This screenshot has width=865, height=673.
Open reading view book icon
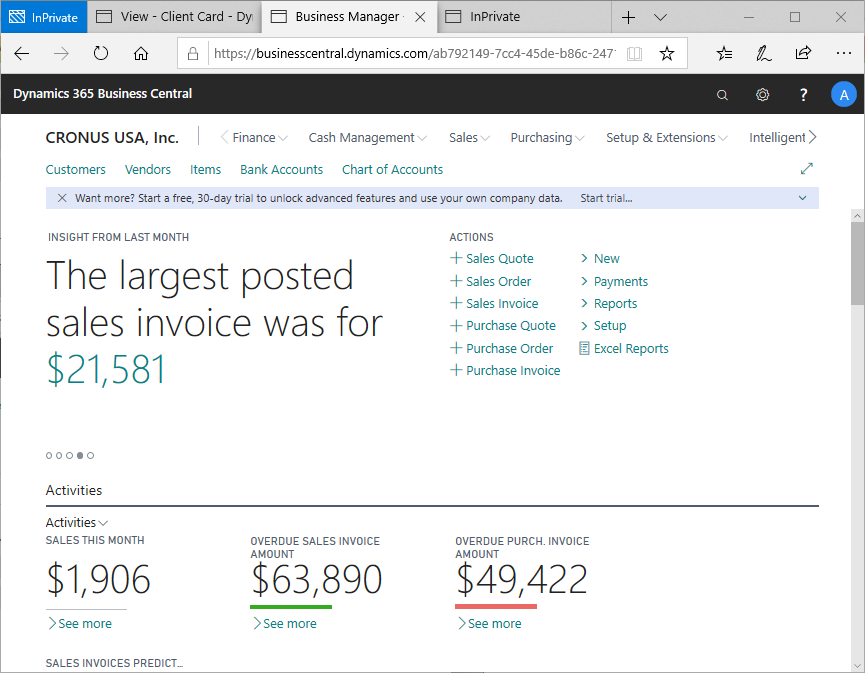coord(634,54)
